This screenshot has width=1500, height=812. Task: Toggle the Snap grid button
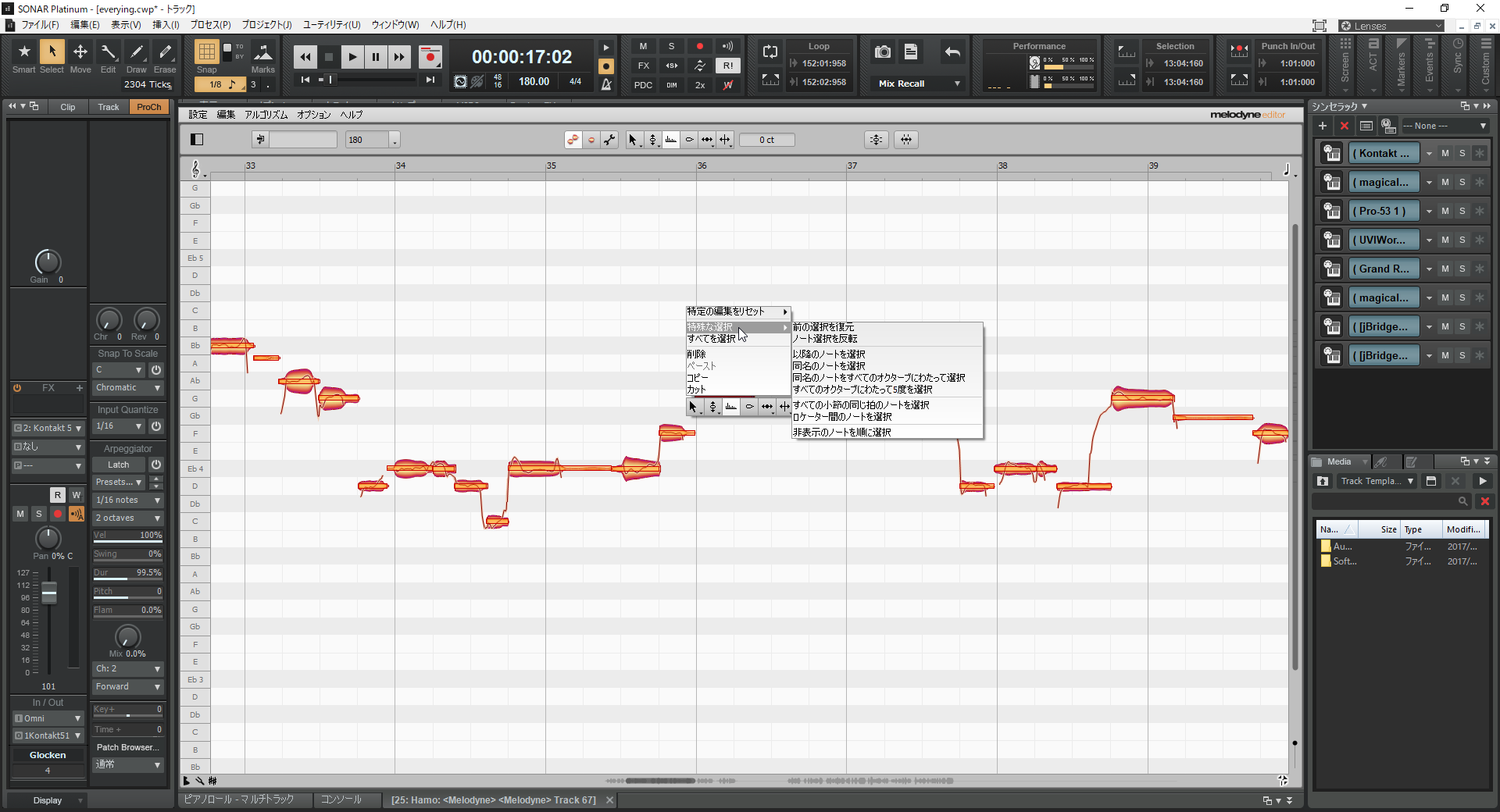(x=206, y=52)
